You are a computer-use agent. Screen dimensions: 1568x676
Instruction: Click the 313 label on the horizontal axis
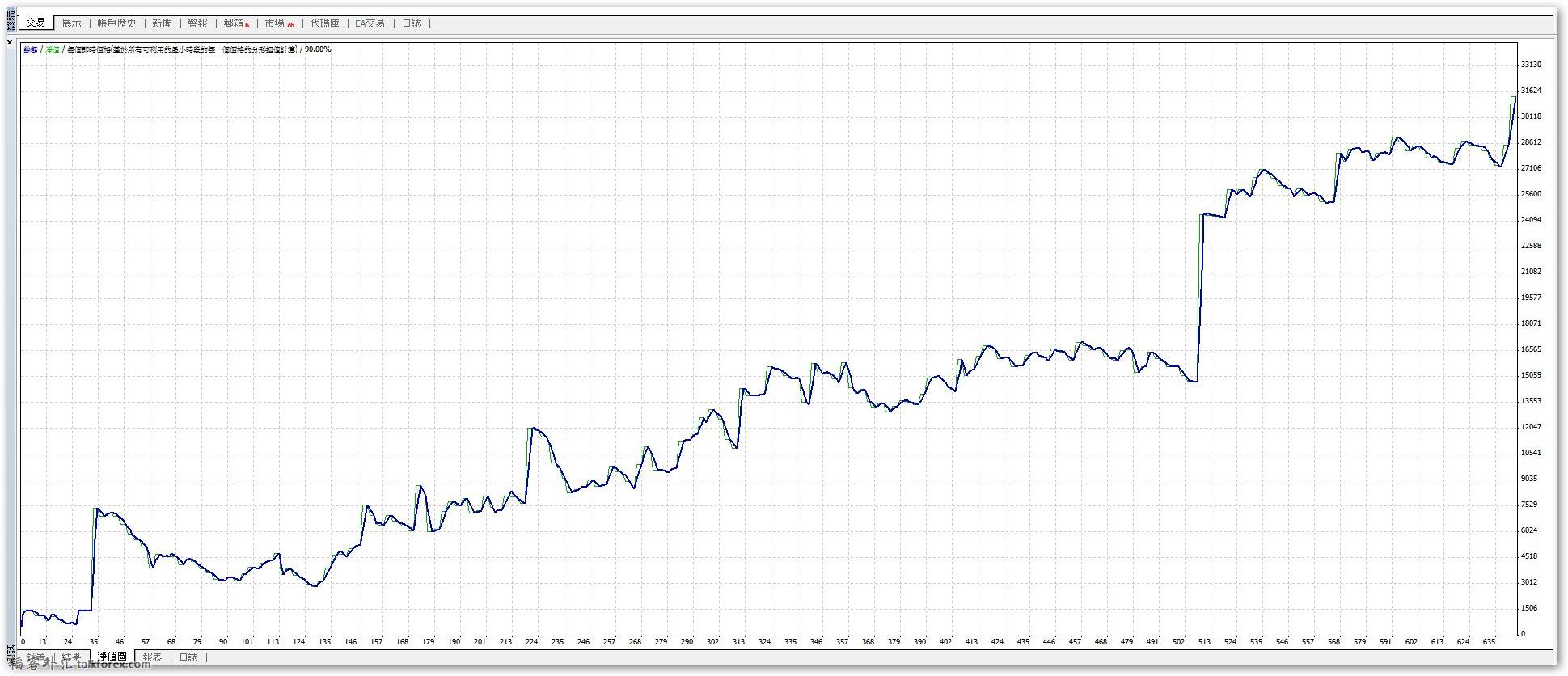738,642
